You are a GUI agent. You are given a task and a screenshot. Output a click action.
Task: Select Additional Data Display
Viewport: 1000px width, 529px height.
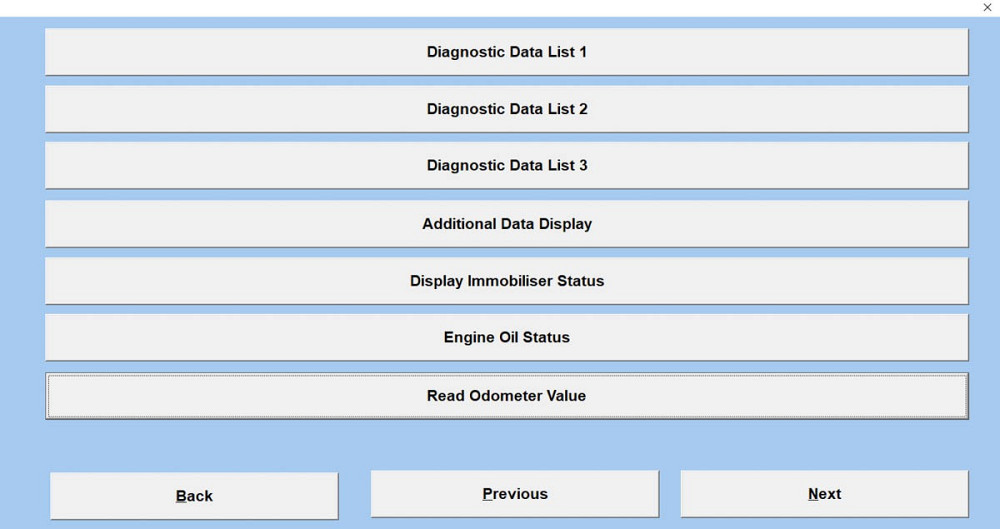click(506, 224)
